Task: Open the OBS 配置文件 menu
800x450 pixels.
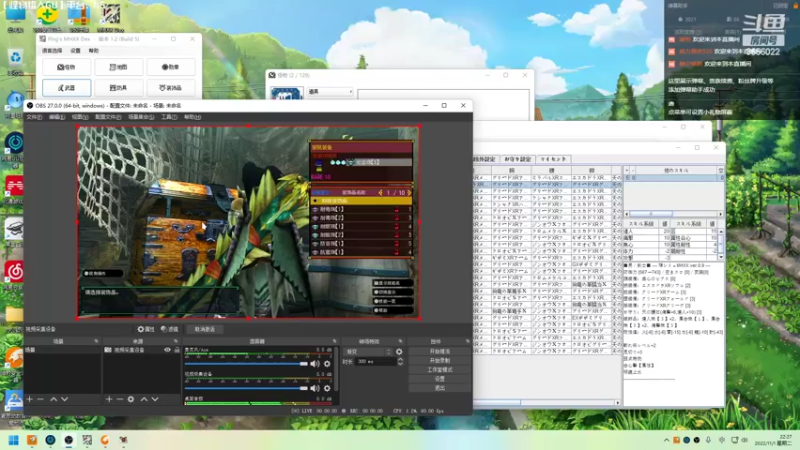Action: coord(108,117)
